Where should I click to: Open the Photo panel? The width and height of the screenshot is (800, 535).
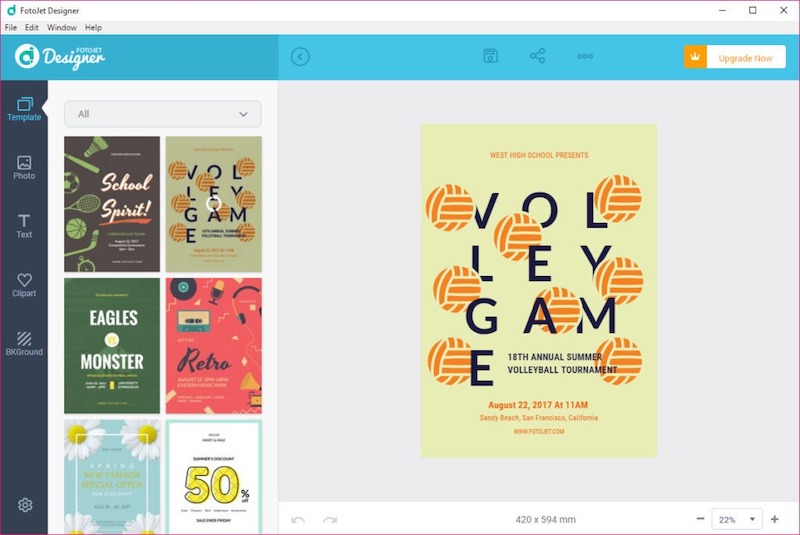(24, 167)
